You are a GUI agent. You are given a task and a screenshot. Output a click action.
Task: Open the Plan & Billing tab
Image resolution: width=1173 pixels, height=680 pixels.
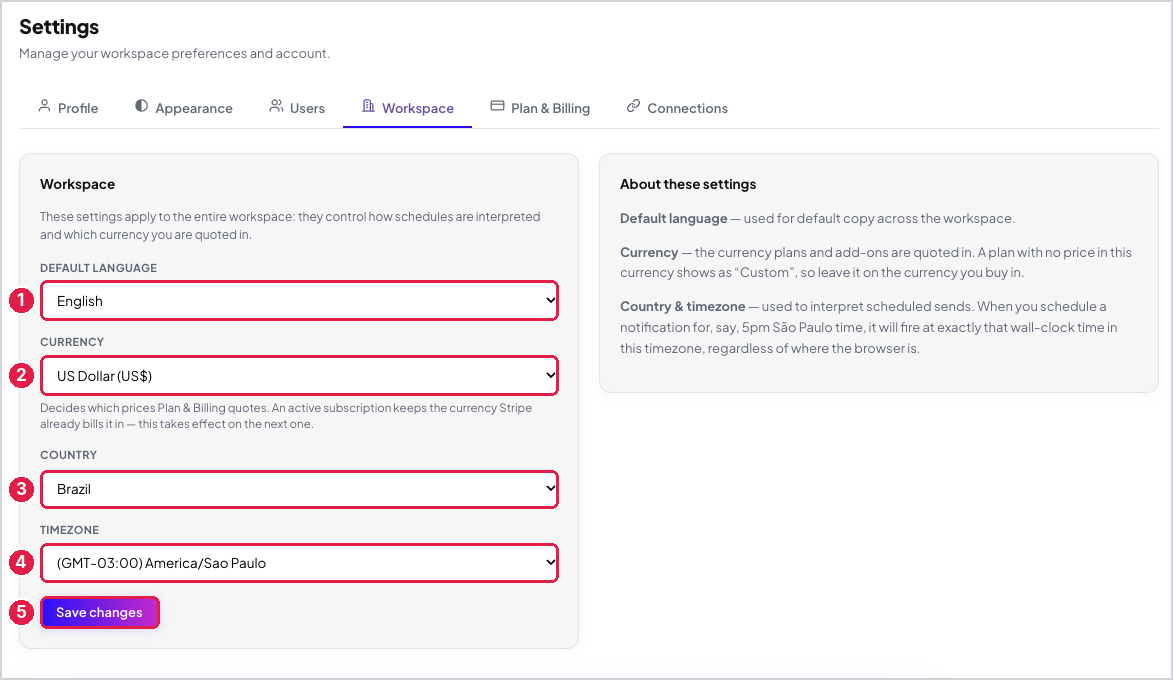[x=540, y=108]
